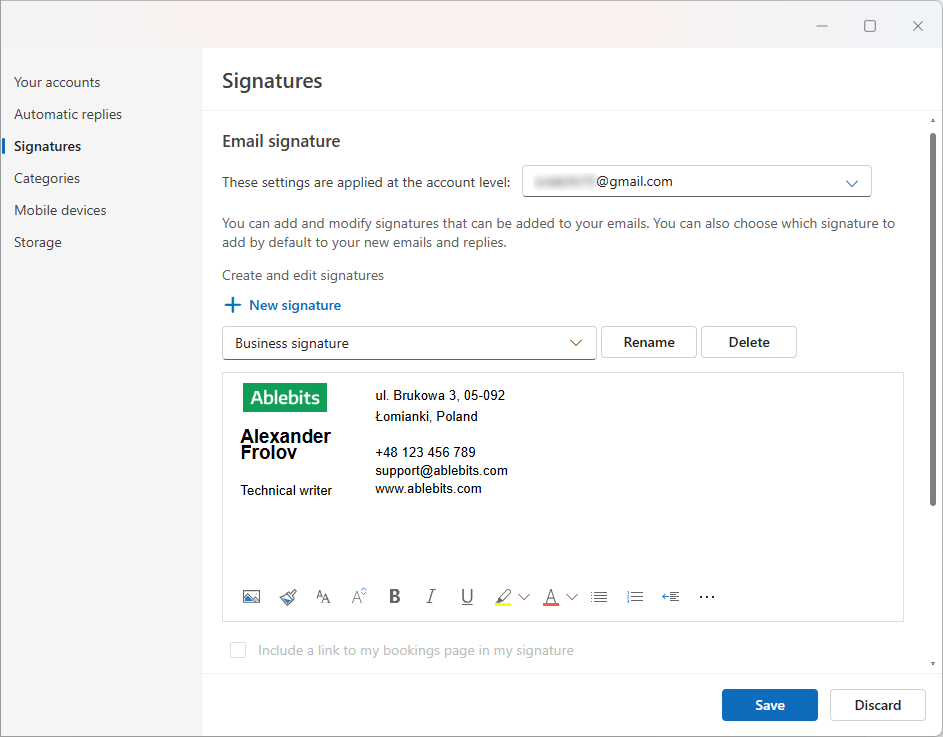Toggle bold formatting

395,596
